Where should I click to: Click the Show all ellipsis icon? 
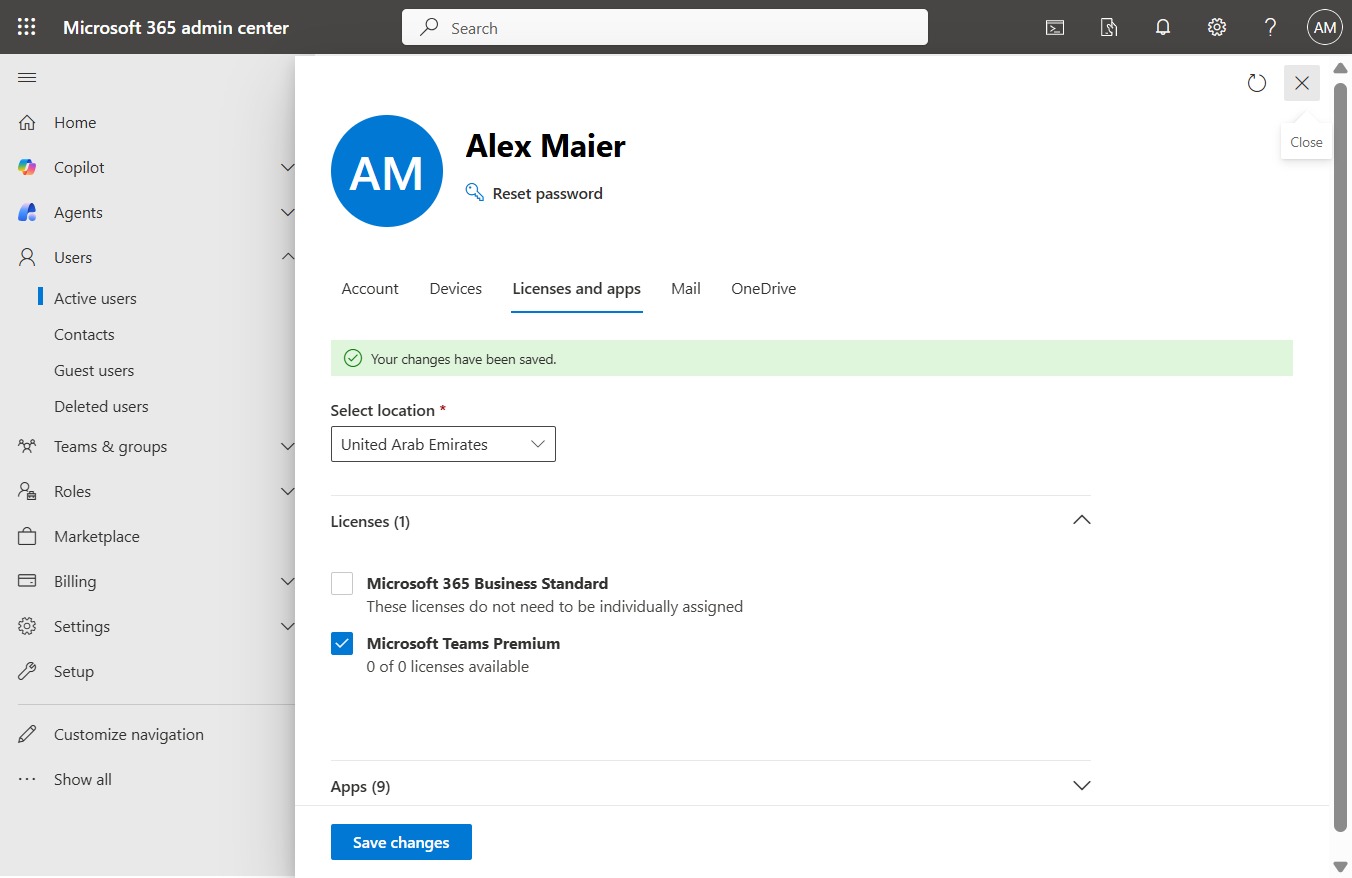pyautogui.click(x=28, y=779)
